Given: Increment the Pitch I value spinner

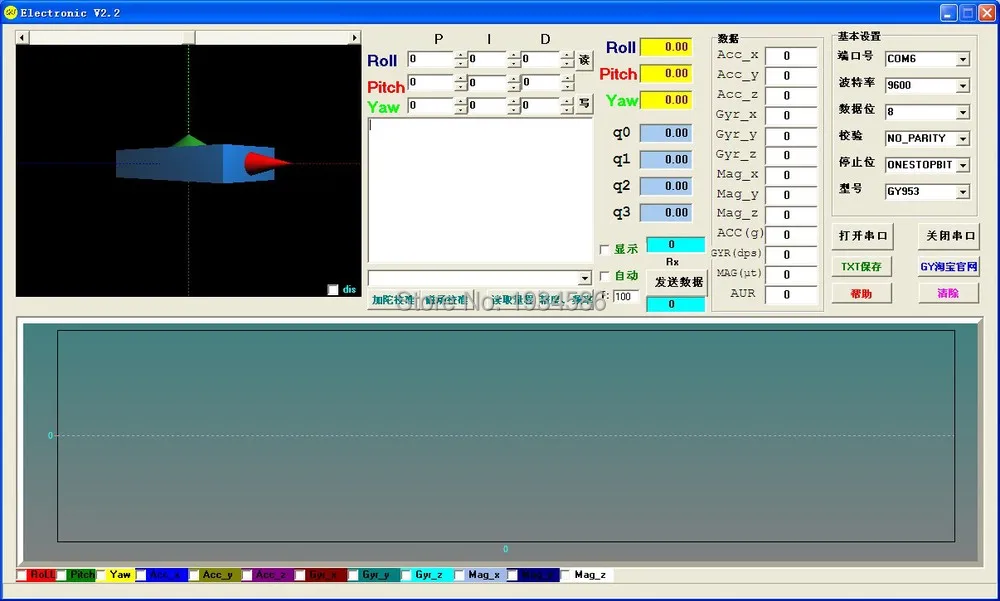Looking at the screenshot, I should [x=514, y=79].
